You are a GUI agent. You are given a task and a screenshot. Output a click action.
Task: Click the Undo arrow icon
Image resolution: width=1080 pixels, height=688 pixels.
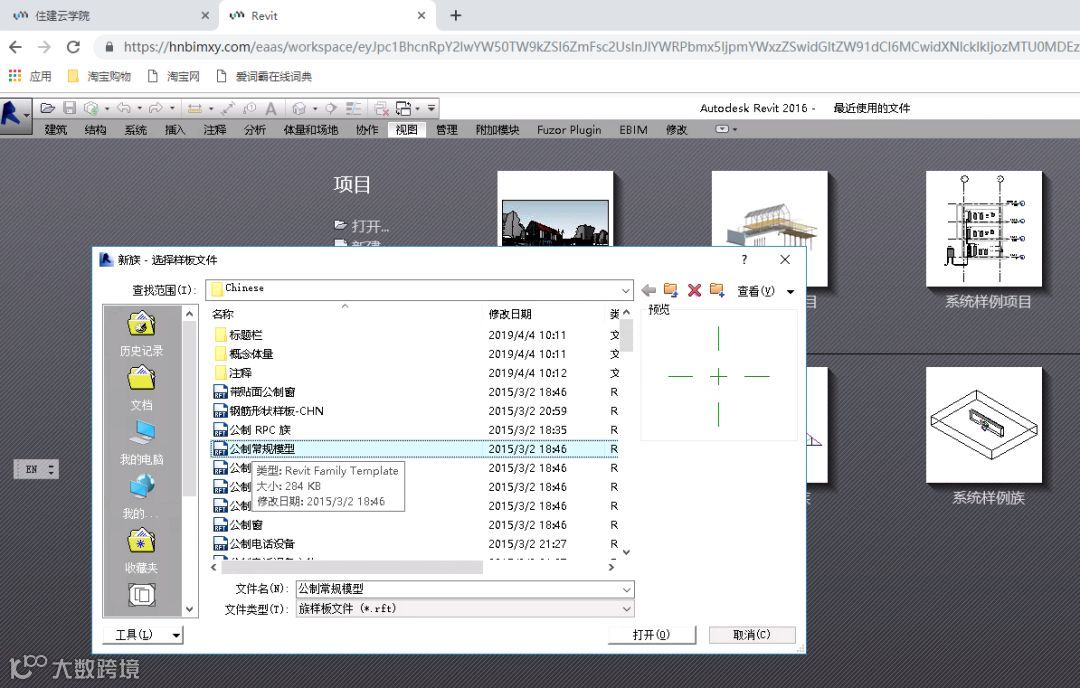click(124, 108)
